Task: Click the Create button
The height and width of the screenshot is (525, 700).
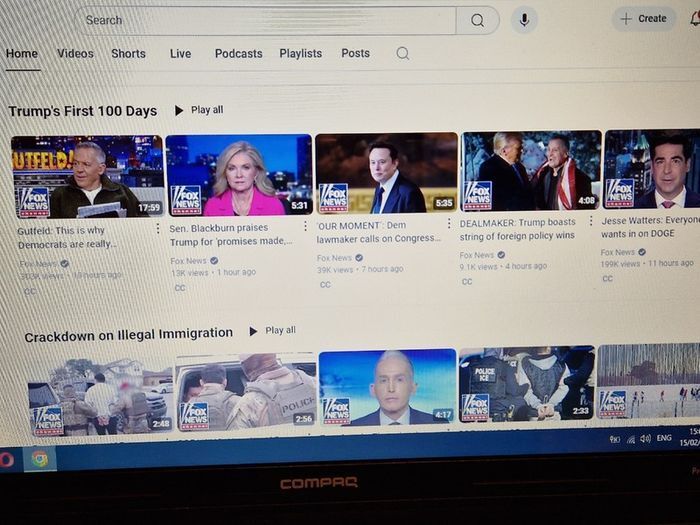Action: point(644,19)
